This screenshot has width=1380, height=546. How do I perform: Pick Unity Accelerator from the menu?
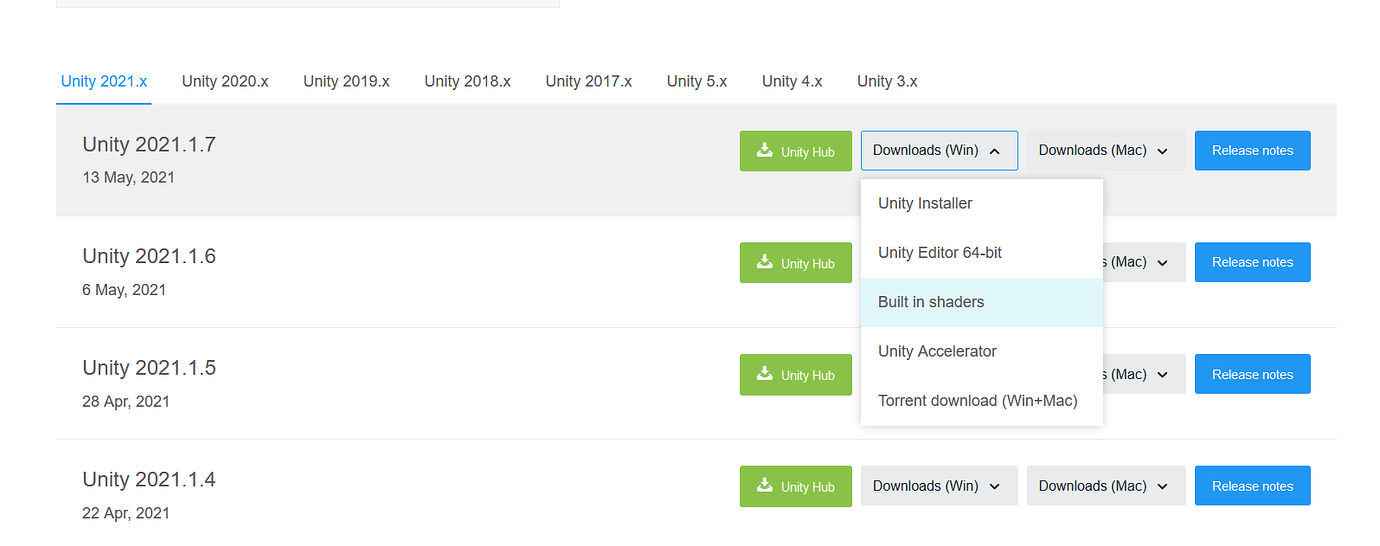tap(937, 351)
